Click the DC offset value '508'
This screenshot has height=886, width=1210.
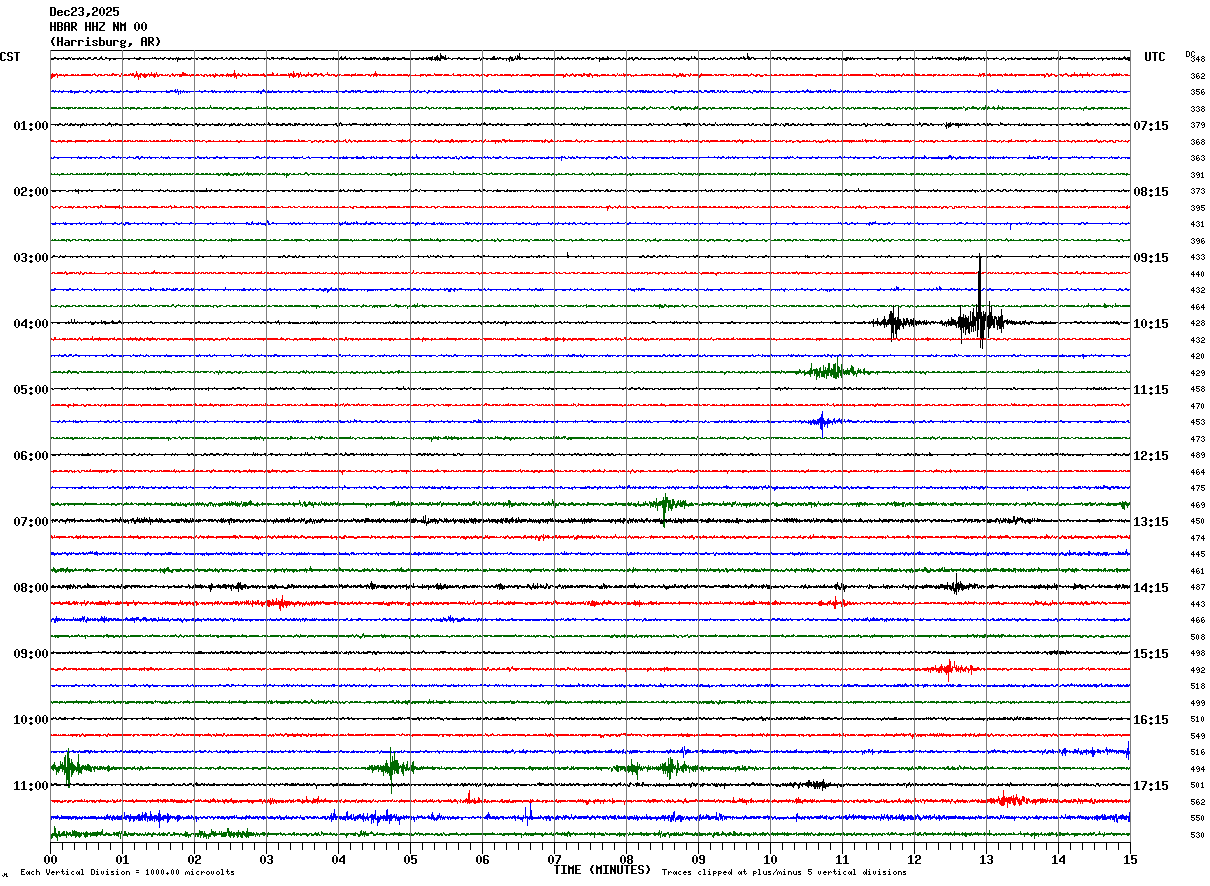[1197, 637]
